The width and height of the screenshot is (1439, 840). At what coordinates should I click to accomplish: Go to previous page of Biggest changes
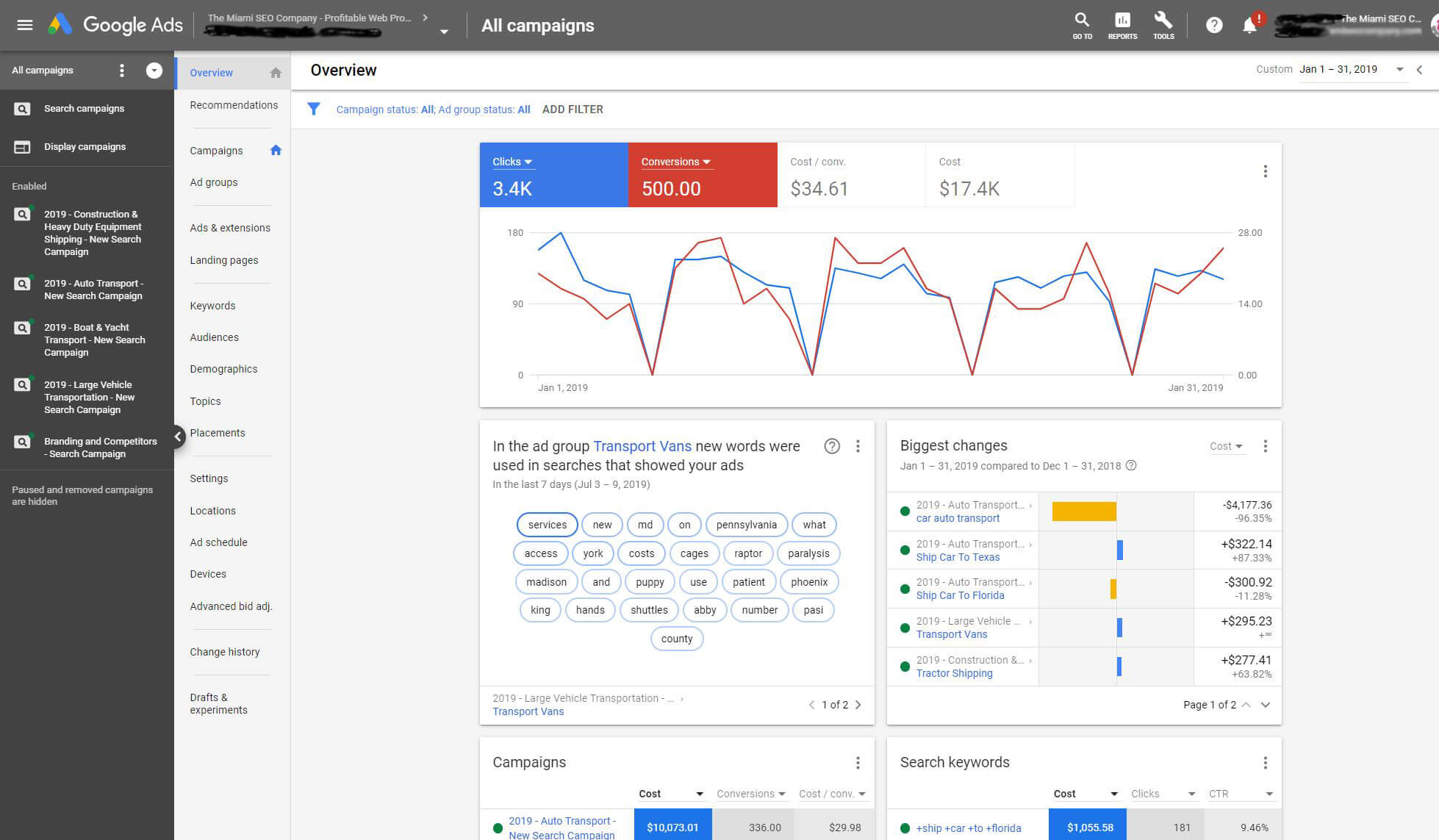coord(1246,705)
